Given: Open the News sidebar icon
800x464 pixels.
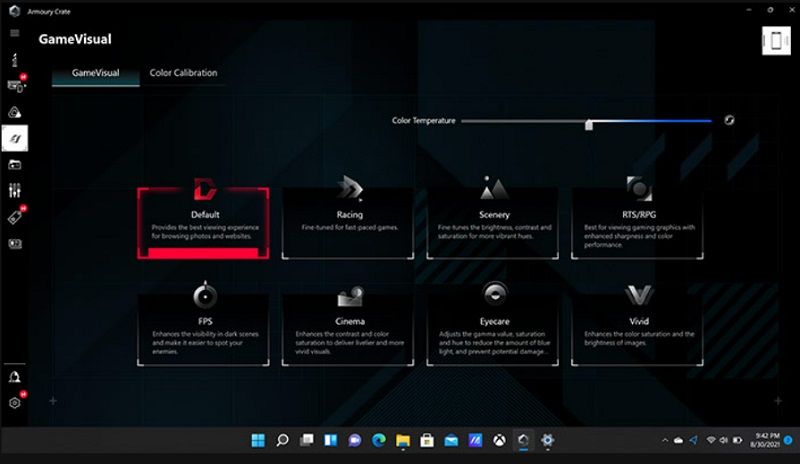Looking at the screenshot, I should pos(15,244).
